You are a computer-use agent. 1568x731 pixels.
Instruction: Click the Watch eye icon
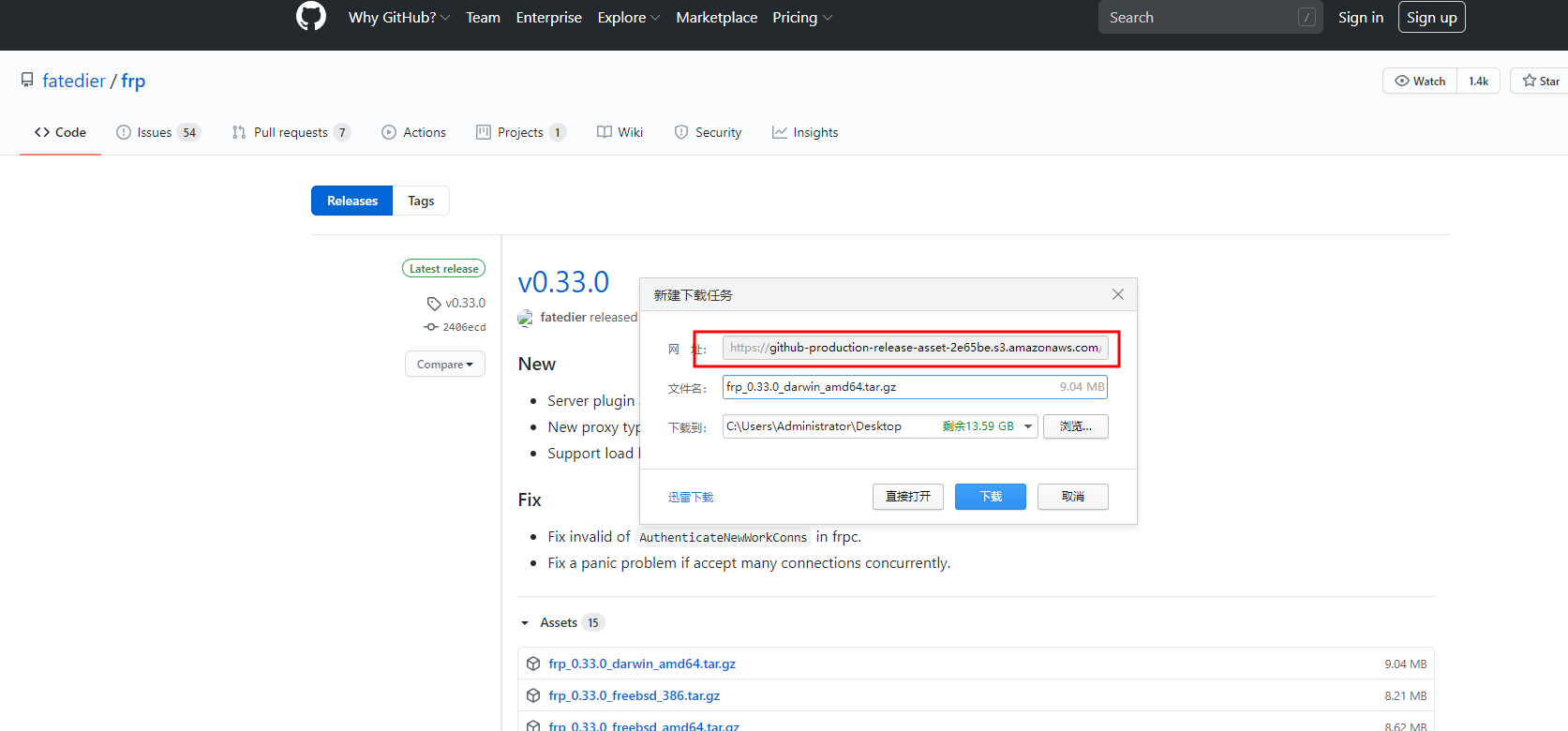[x=1402, y=81]
